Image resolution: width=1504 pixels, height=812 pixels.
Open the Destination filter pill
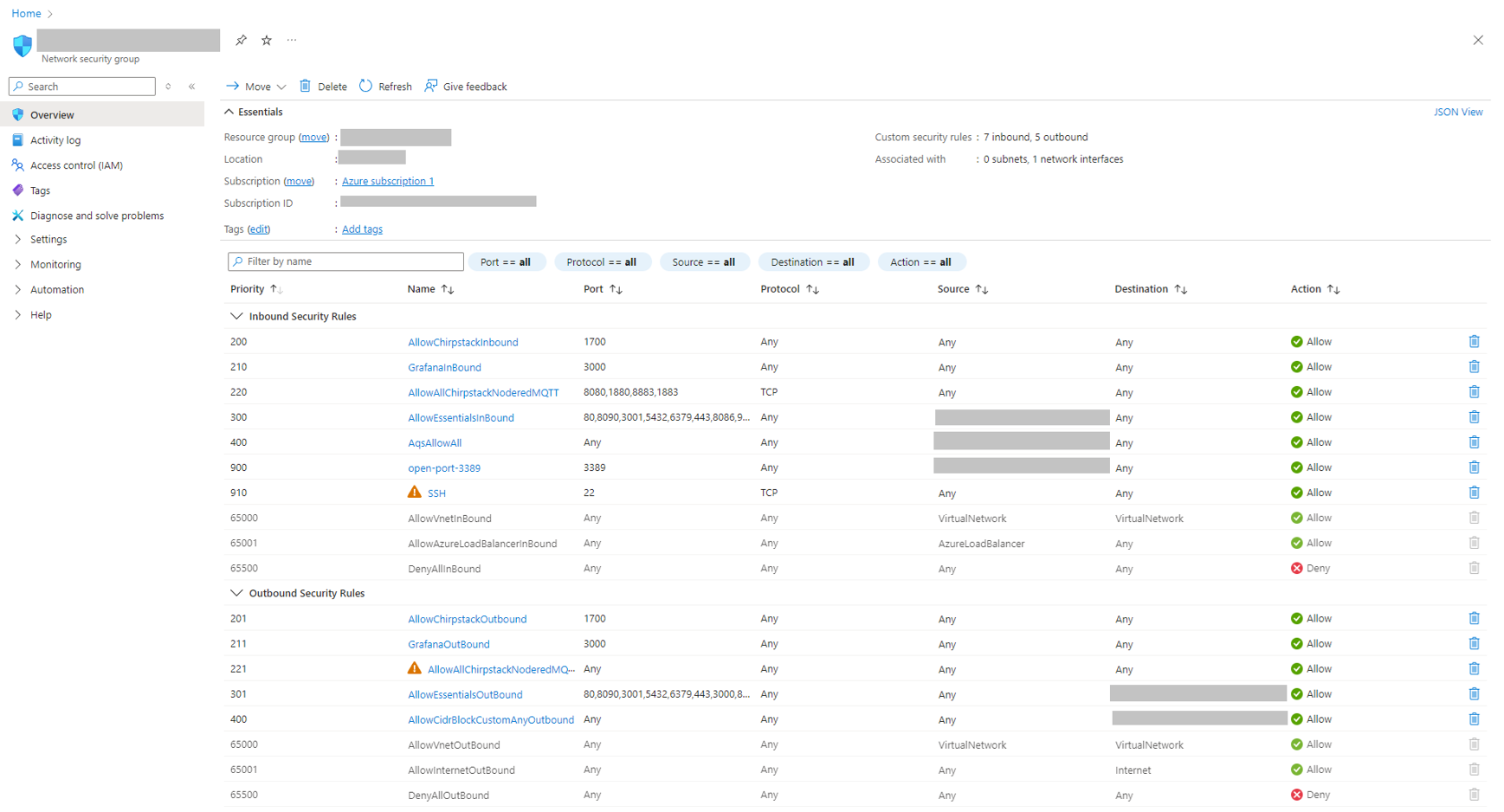813,262
